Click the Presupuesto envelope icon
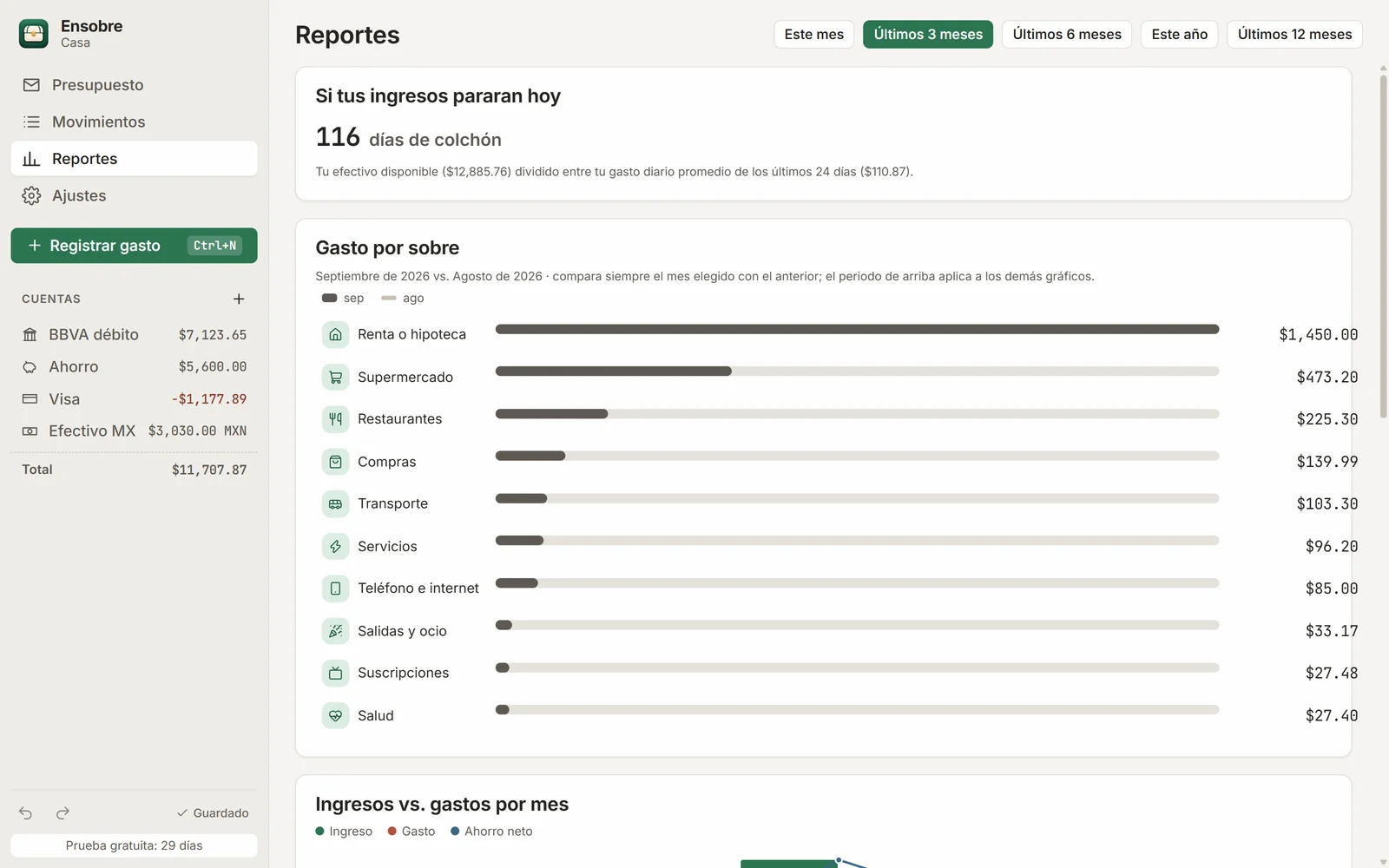This screenshot has width=1389, height=868. click(31, 85)
